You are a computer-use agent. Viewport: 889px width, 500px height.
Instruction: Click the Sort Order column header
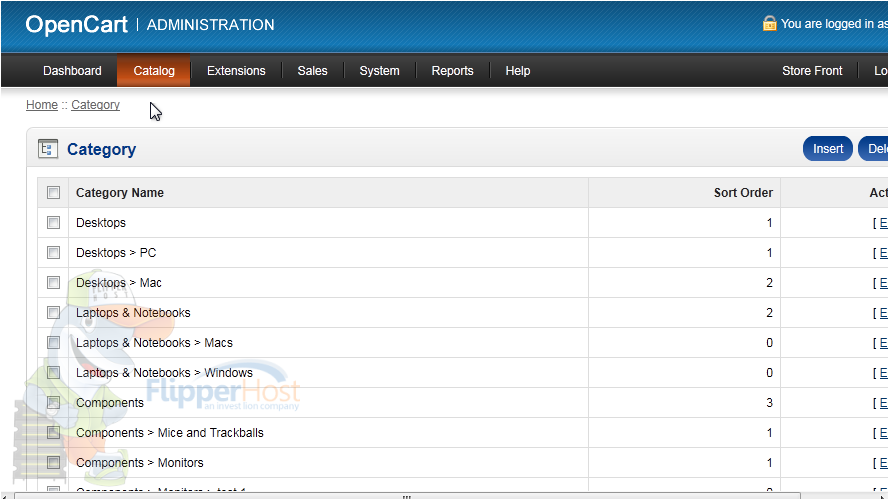coord(743,193)
